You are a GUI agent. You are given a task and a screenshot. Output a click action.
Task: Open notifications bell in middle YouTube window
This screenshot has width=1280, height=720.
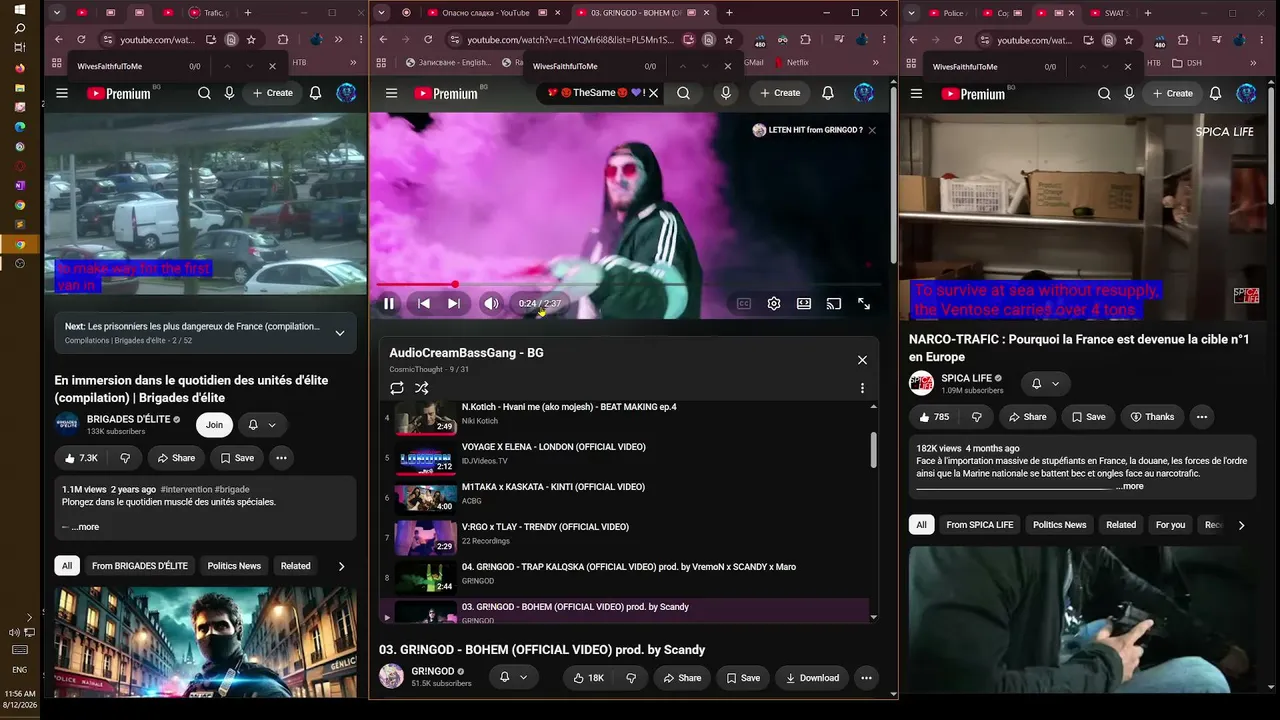click(x=828, y=93)
